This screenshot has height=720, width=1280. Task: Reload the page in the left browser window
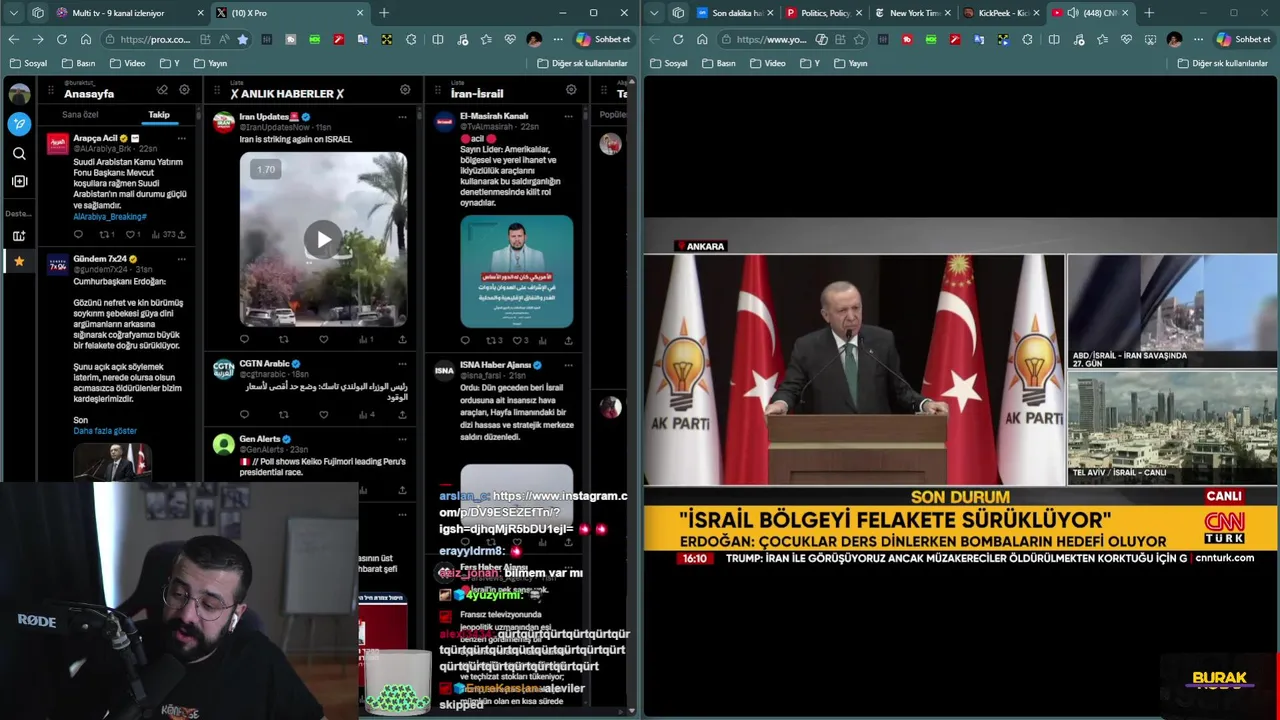tap(62, 39)
